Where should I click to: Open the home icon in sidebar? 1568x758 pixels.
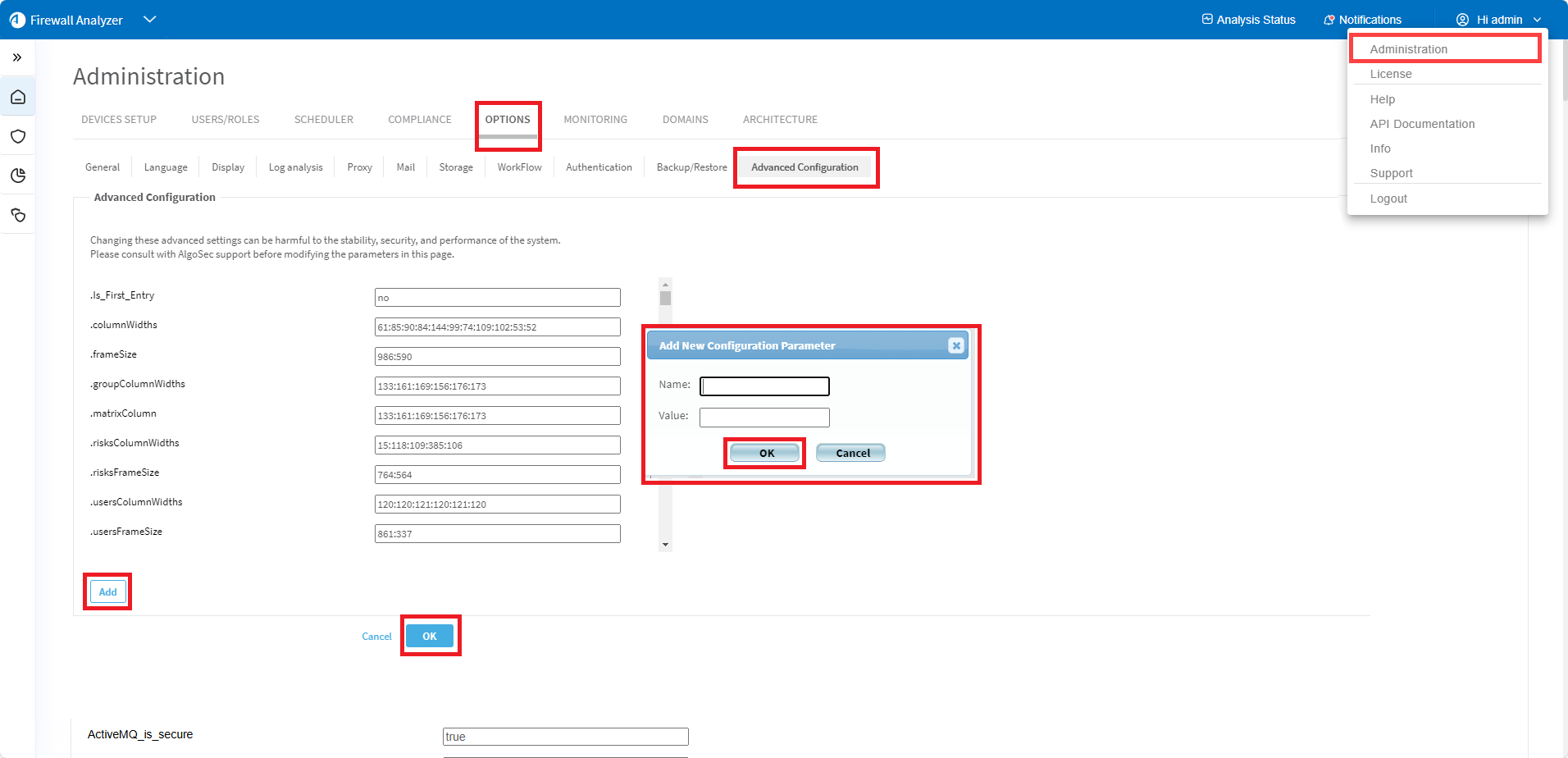pos(18,98)
